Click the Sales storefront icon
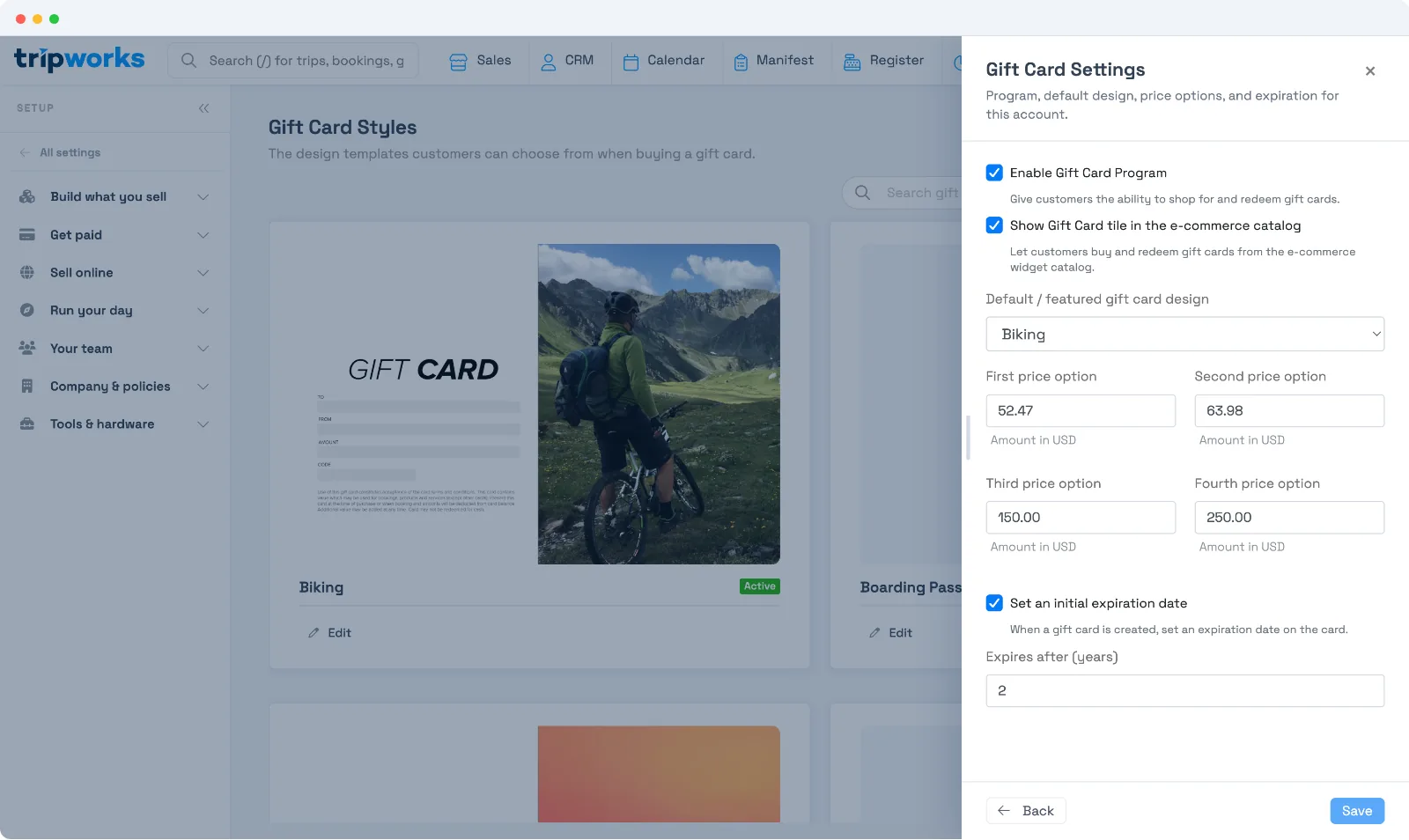 coord(458,62)
